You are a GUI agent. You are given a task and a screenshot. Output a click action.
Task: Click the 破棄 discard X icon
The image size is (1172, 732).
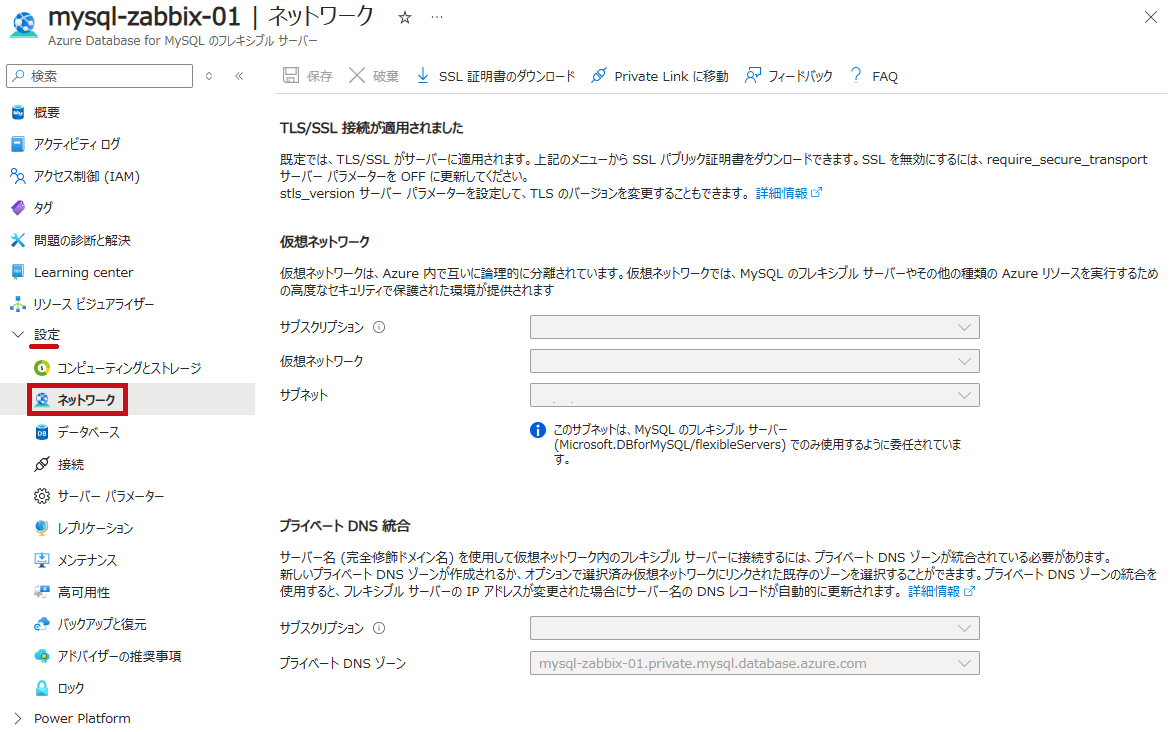point(357,76)
